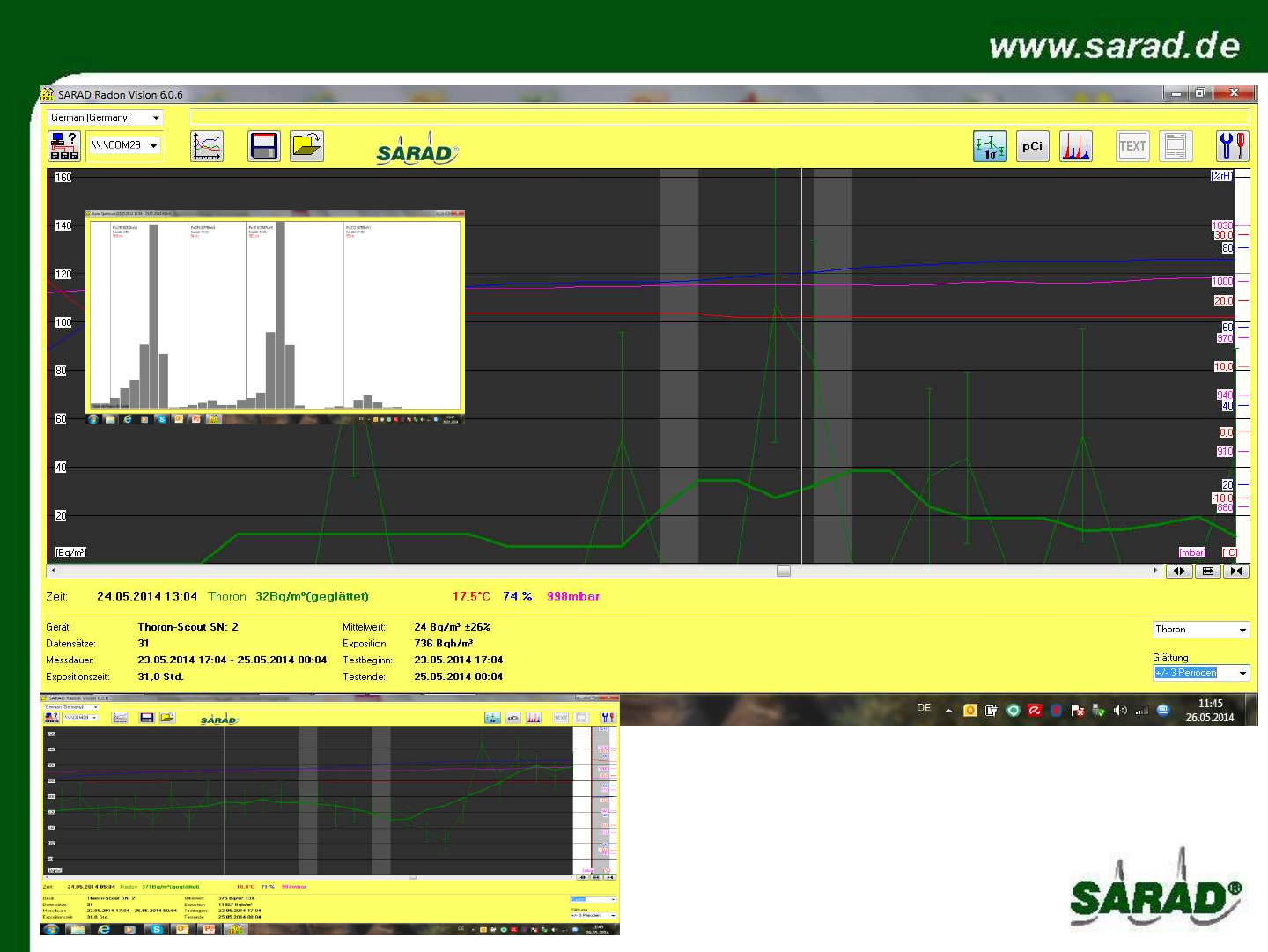Click the compress time axis button

pos(1236,571)
